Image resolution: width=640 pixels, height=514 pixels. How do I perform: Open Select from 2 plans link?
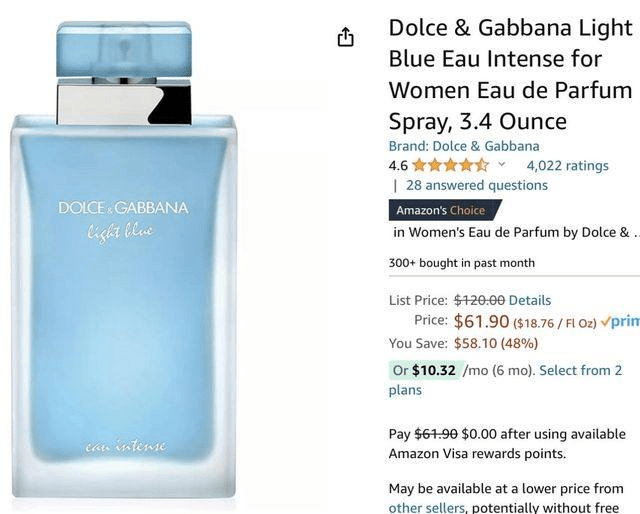(x=505, y=380)
